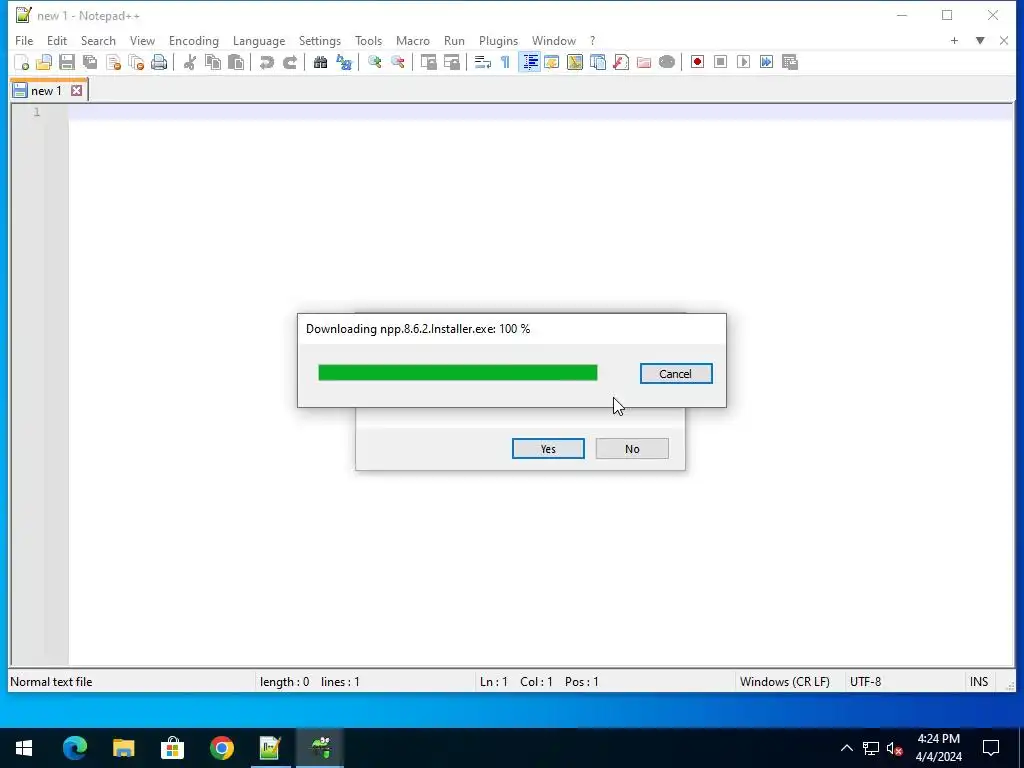Click No in the update dialog

coord(632,449)
